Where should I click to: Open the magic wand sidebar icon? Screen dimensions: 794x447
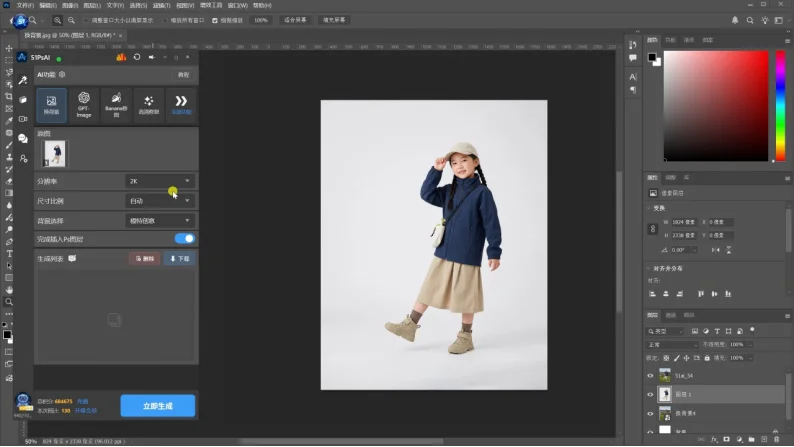23,80
